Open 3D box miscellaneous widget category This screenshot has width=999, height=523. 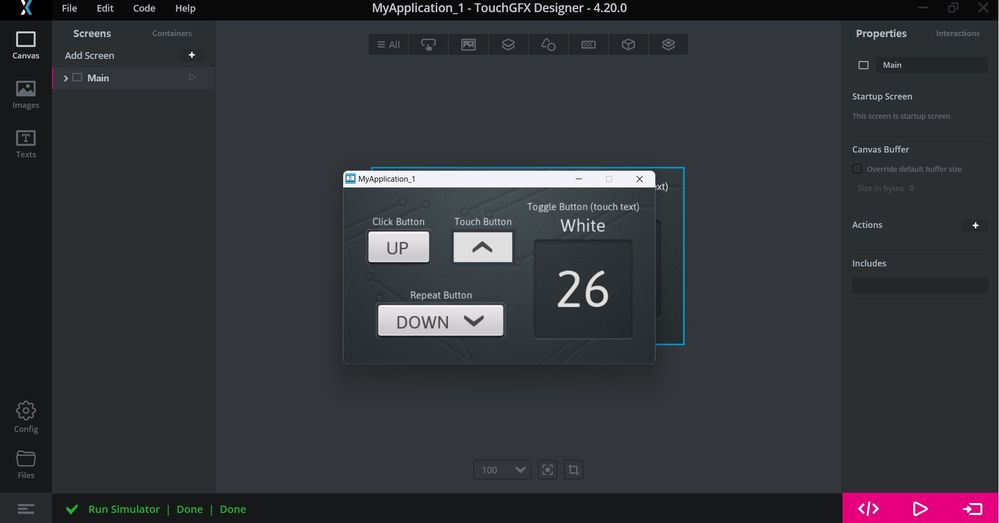click(628, 45)
